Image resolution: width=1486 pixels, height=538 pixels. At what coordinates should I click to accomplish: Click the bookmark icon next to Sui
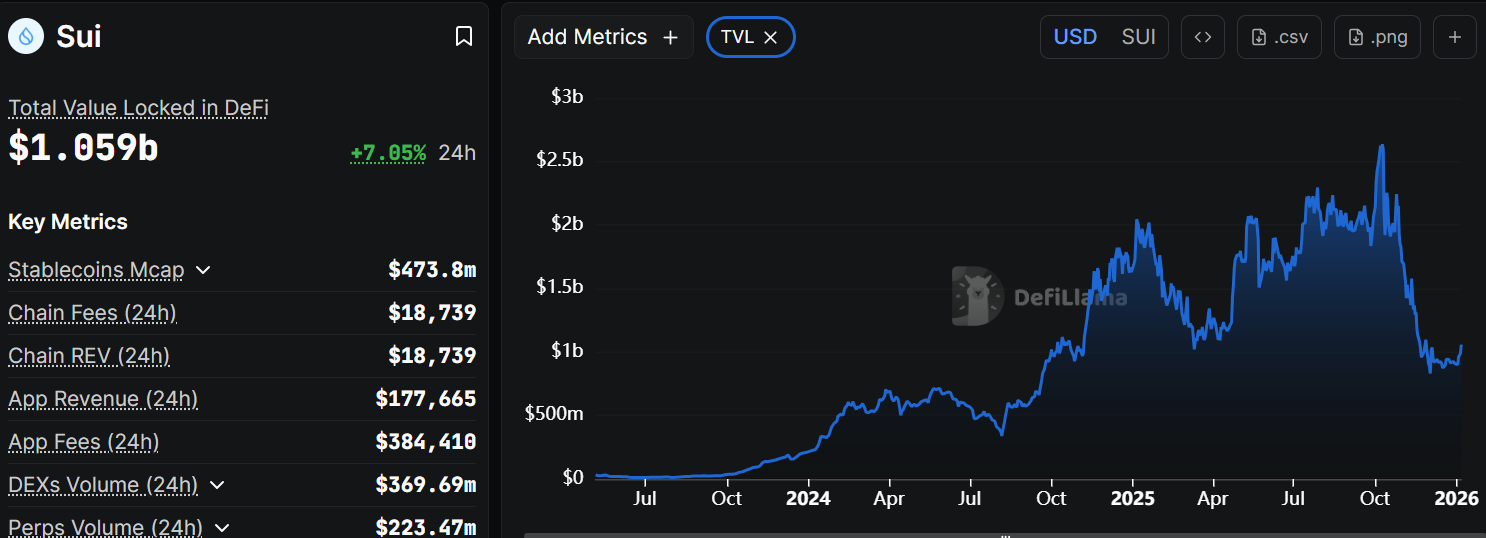coord(464,37)
